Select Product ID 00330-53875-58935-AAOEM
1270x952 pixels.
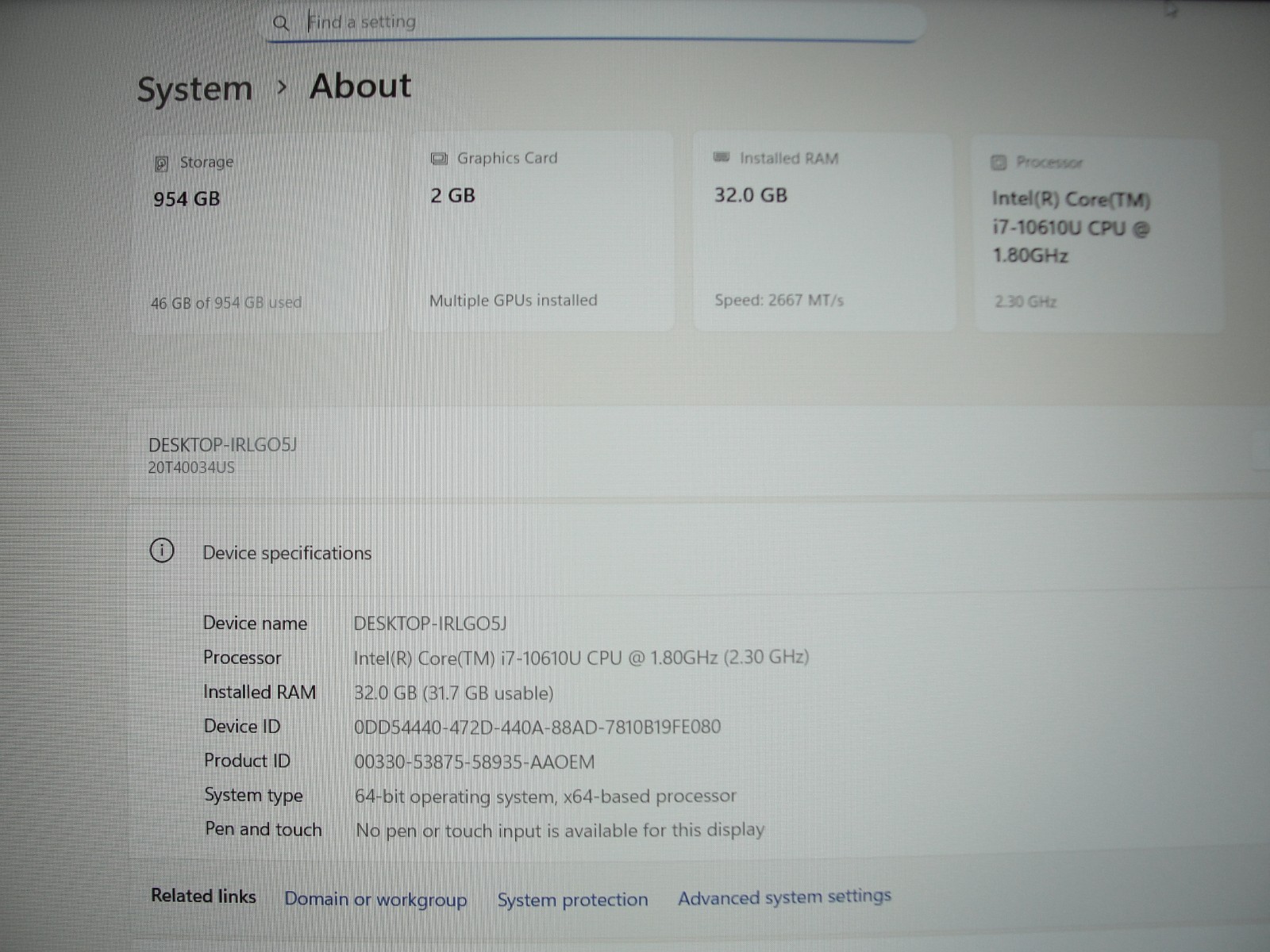474,762
